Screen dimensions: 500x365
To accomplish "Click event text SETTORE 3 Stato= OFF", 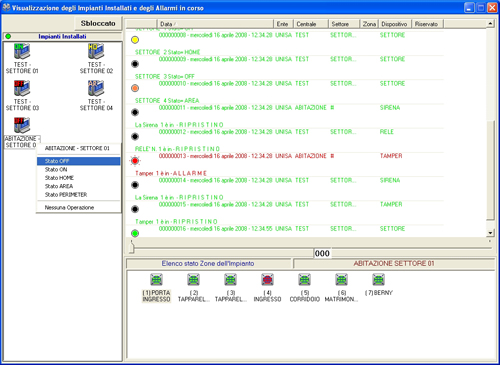I will pyautogui.click(x=165, y=76).
